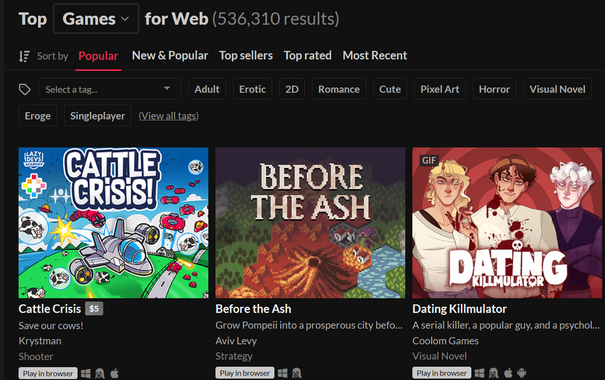Image resolution: width=605 pixels, height=380 pixels.
Task: Click the Windows icon under Before the Ash
Action: [283, 373]
